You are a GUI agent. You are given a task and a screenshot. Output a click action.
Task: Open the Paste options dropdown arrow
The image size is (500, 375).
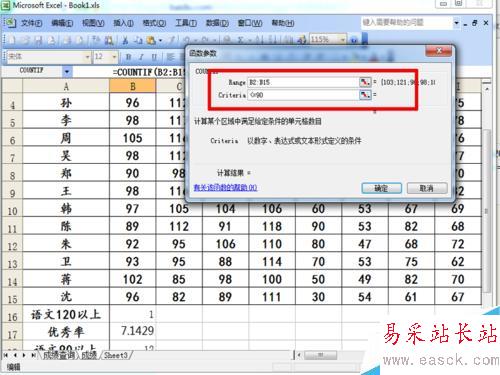160,40
